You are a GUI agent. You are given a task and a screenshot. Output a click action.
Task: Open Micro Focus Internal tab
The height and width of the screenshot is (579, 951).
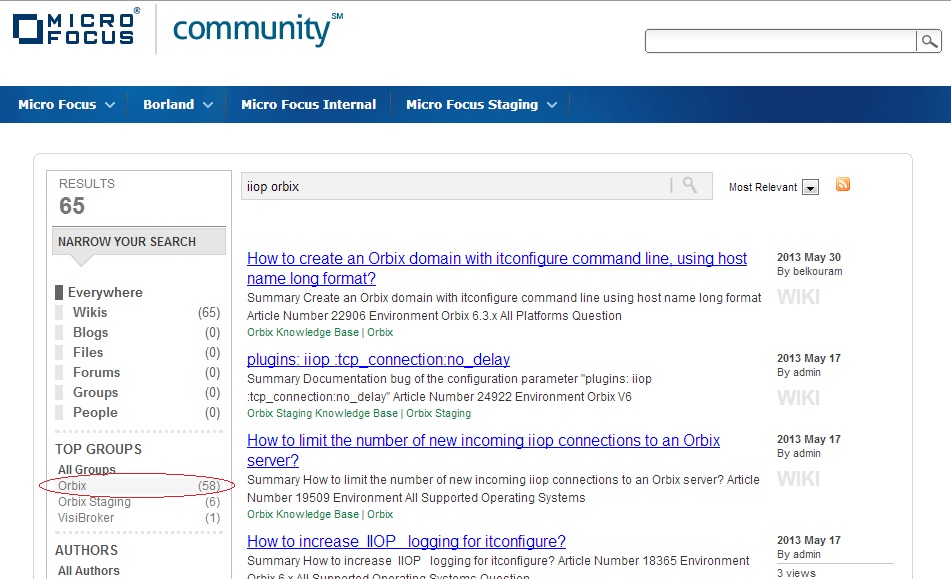click(308, 104)
